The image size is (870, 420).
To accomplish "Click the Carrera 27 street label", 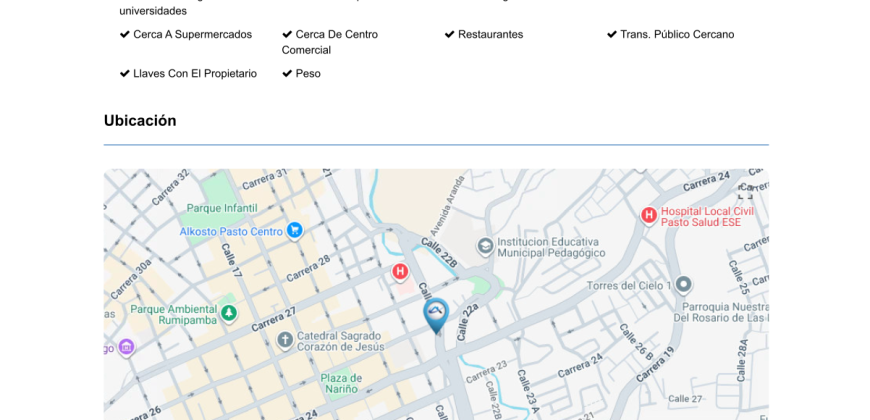I will coord(274,320).
